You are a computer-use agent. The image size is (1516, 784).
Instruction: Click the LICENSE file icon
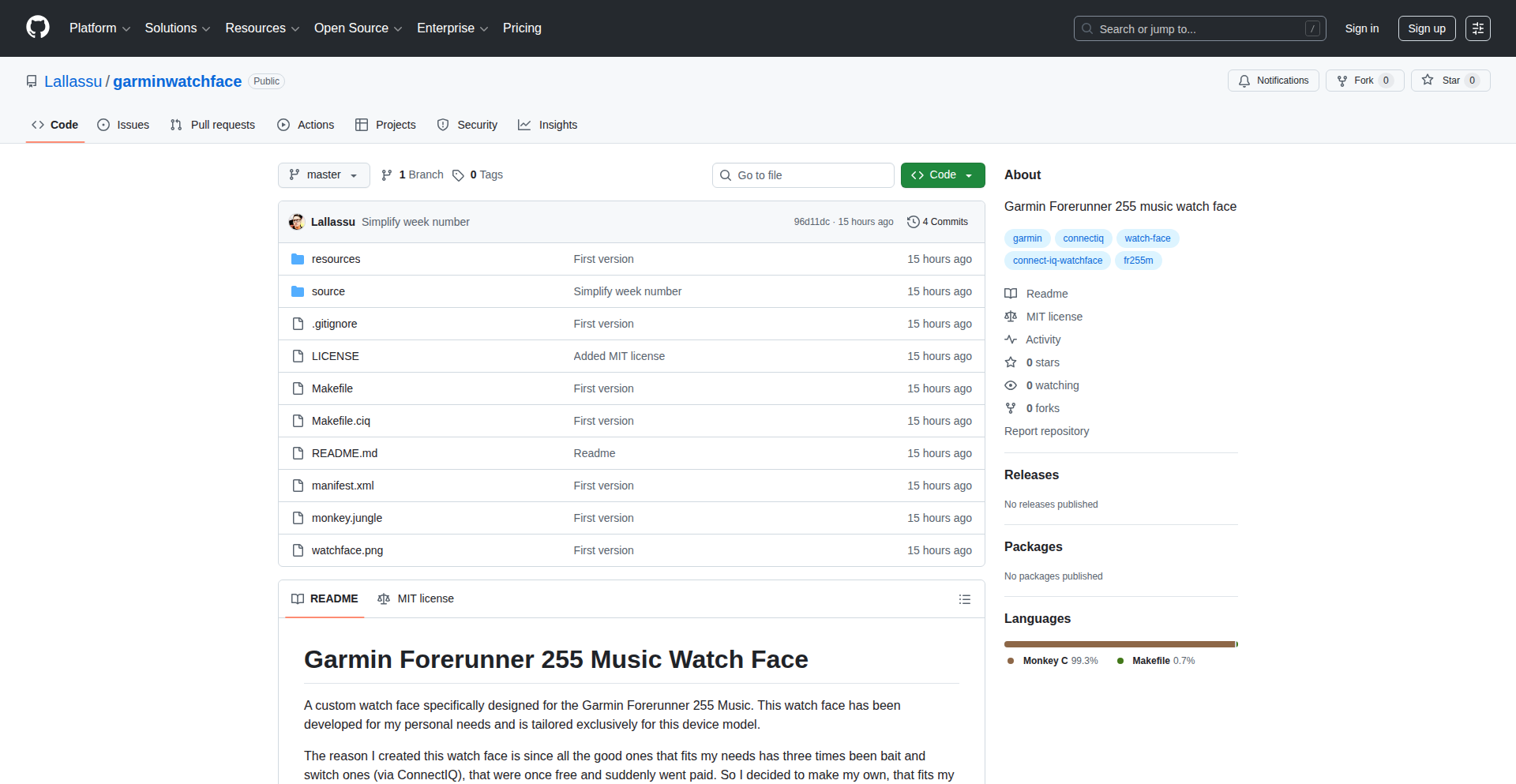click(298, 356)
